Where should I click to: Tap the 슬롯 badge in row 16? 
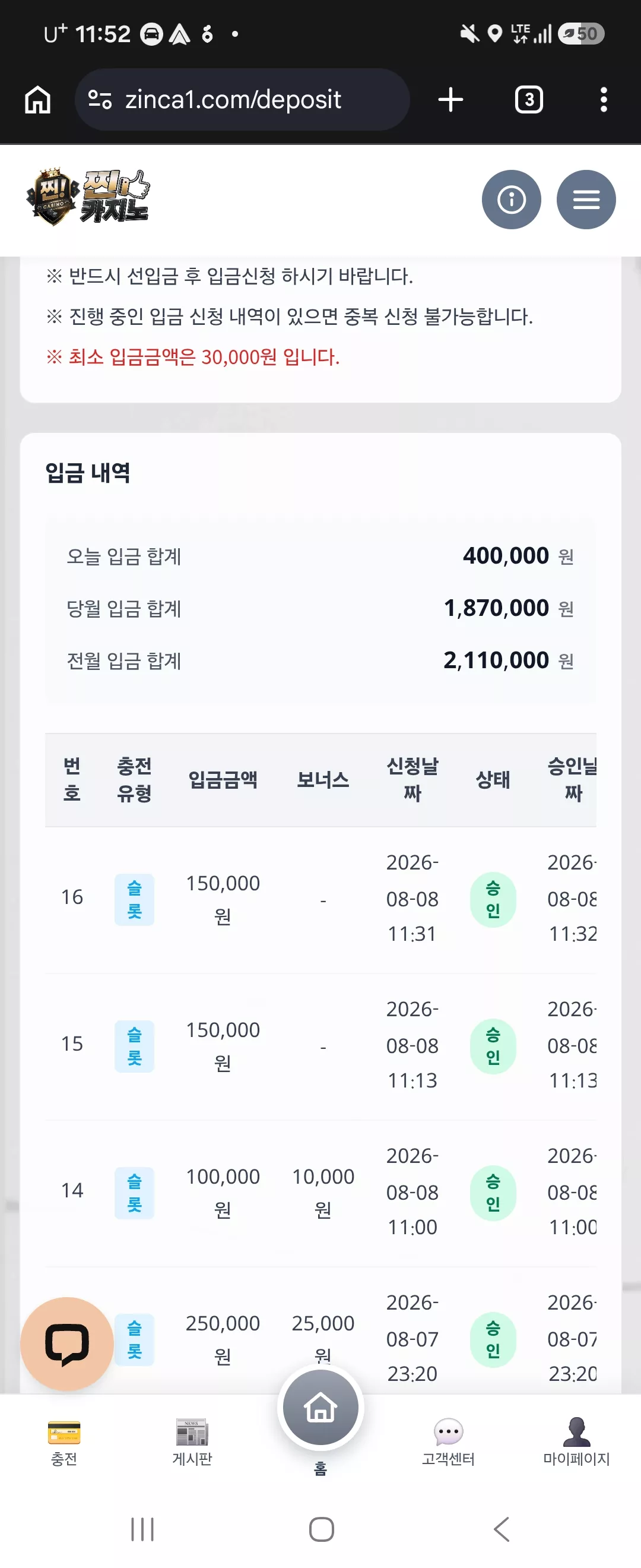134,899
